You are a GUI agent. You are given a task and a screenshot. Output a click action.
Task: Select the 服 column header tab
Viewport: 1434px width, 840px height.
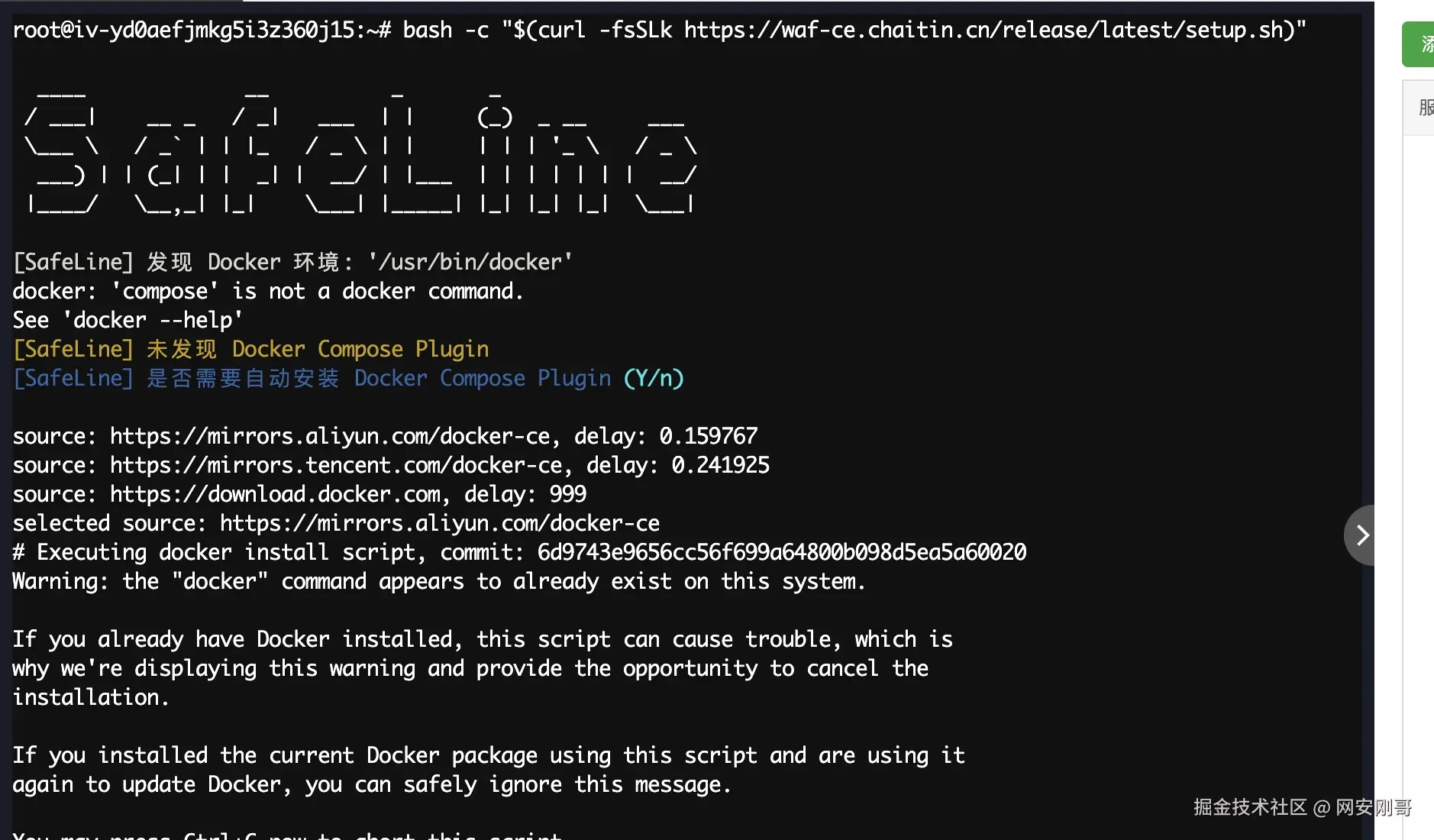[x=1423, y=108]
